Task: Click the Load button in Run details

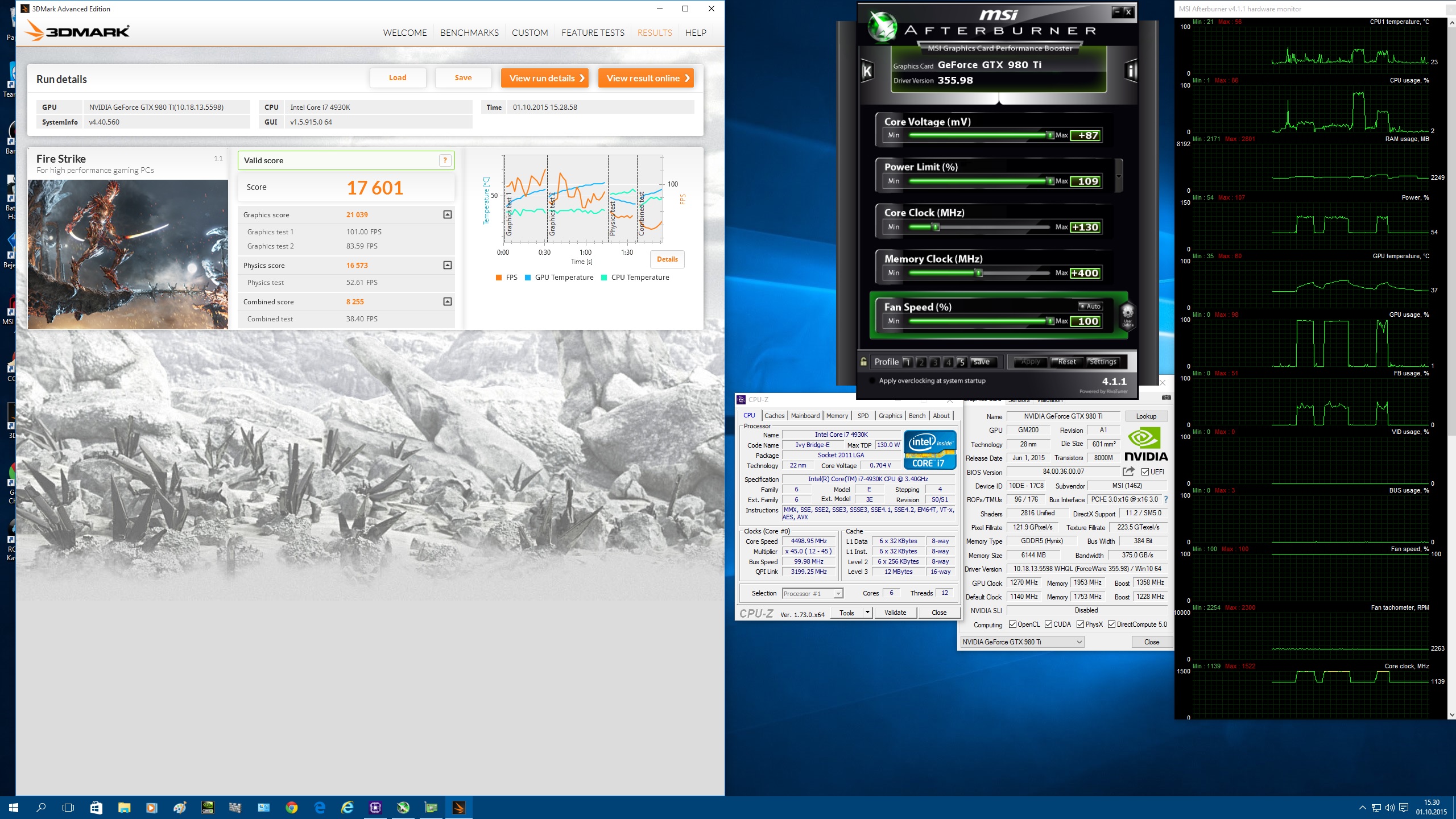Action: pos(398,78)
